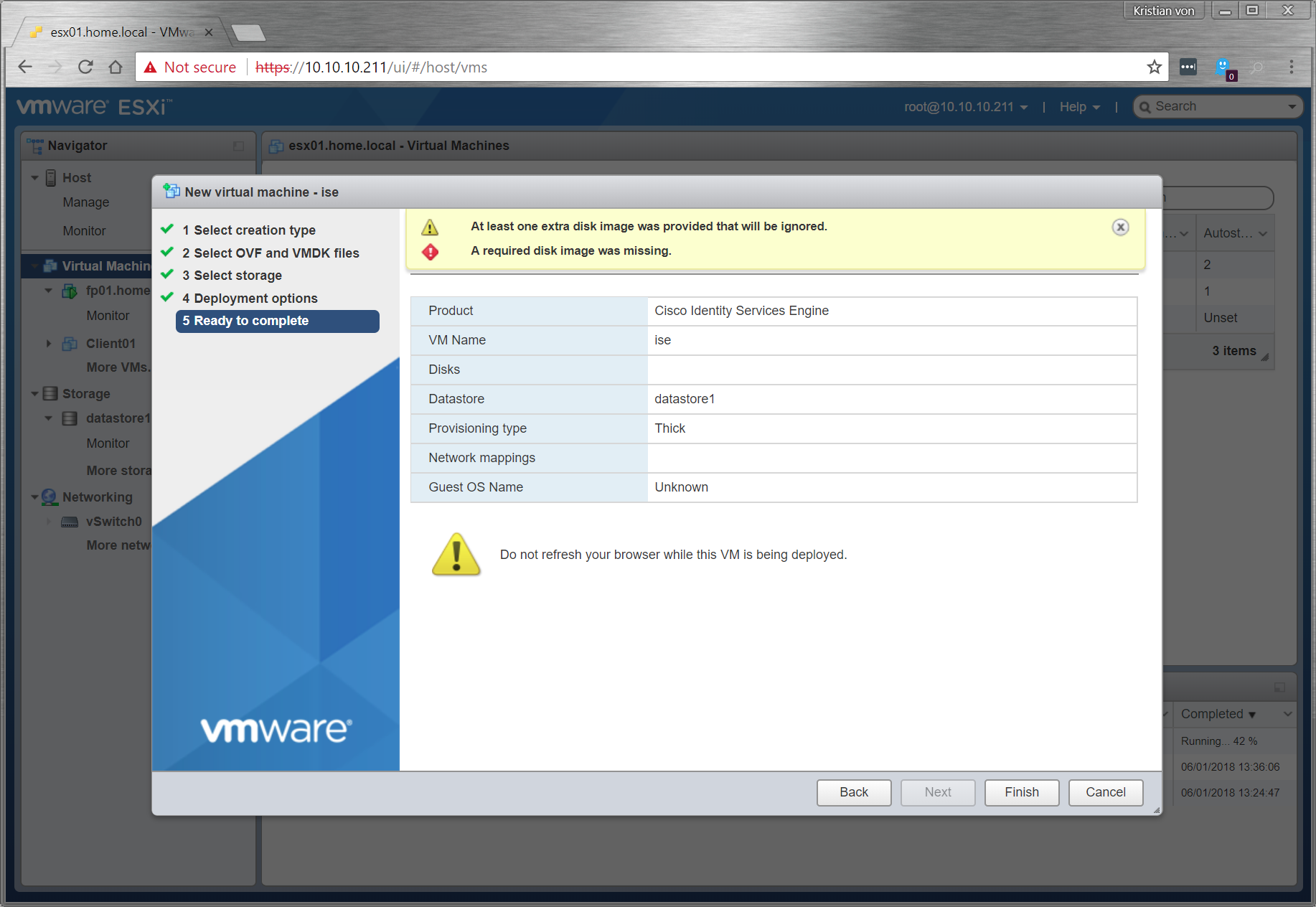Open the Help dropdown menu

(x=1079, y=107)
